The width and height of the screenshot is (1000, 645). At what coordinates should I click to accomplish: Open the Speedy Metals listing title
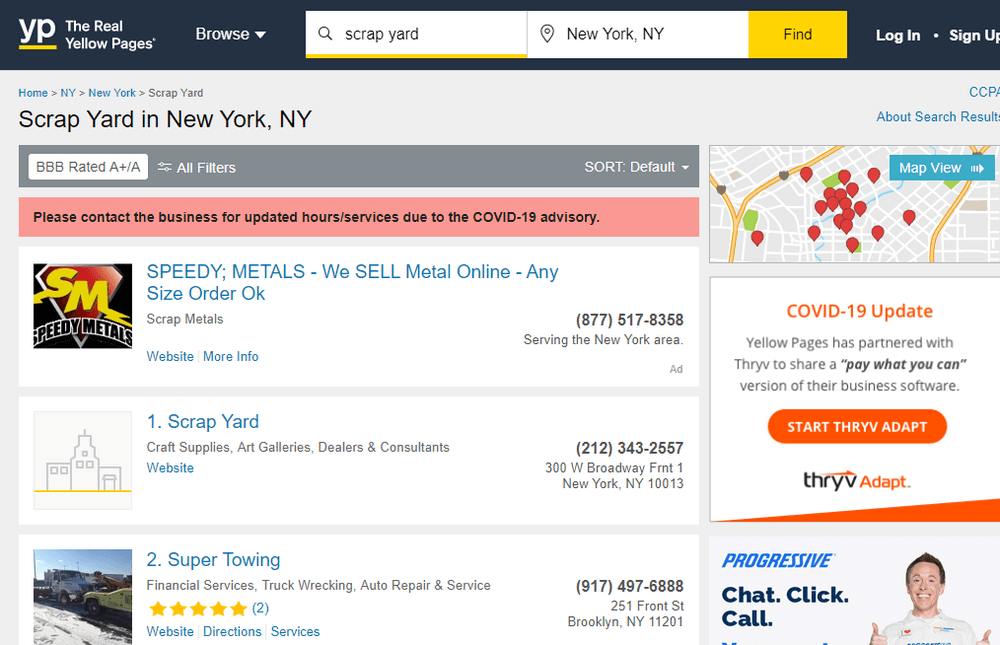pyautogui.click(x=352, y=283)
